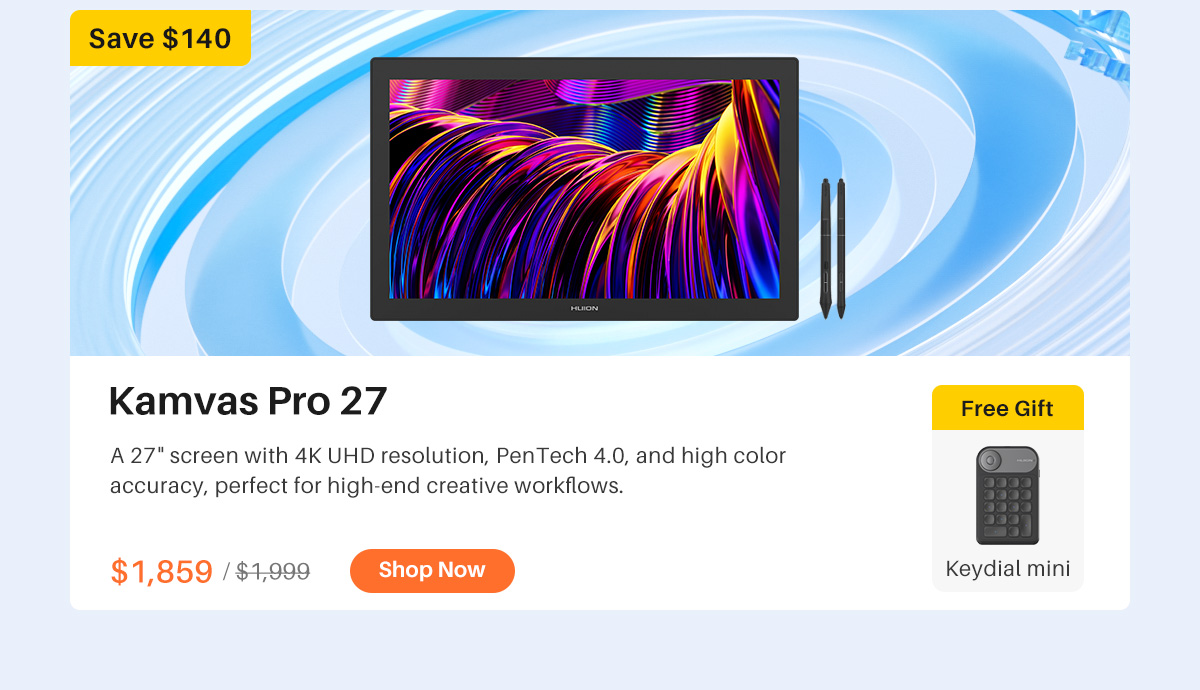Click the key grid on Keydial mini
The image size is (1200, 690).
pyautogui.click(x=1007, y=508)
